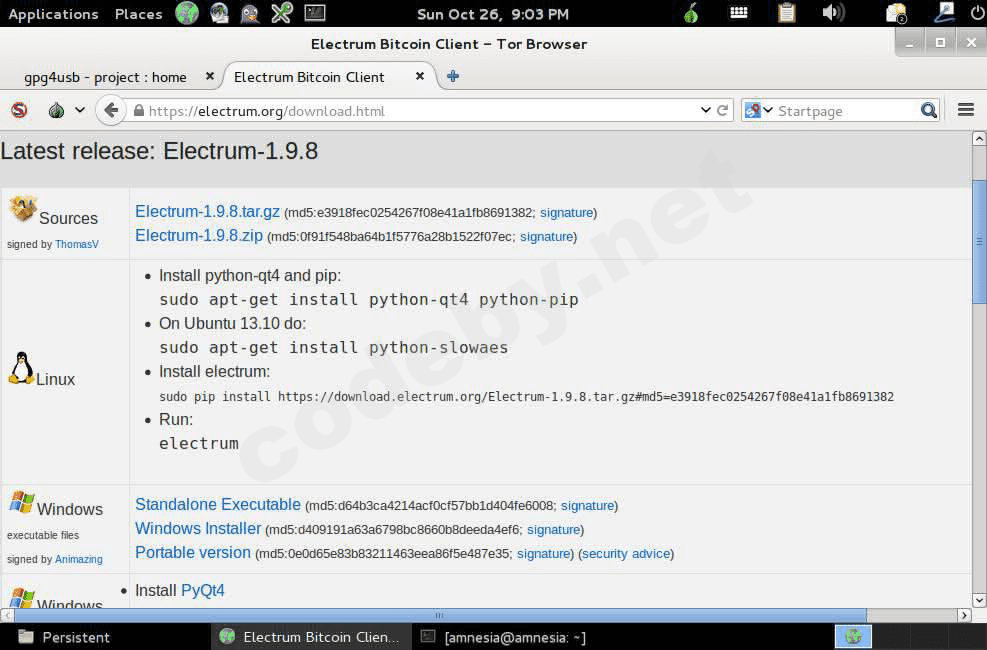The image size is (987, 650).
Task: Click the Windows logo icon beside executable files
Action: click(x=21, y=503)
